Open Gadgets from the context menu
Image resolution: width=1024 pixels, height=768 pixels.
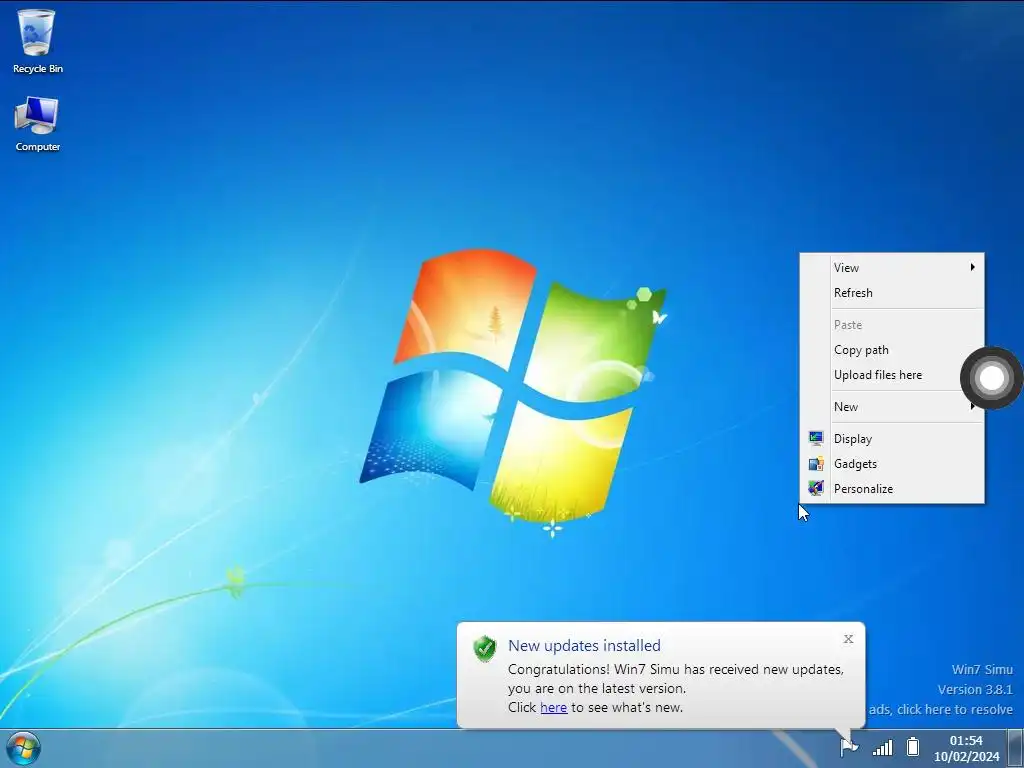point(891,464)
